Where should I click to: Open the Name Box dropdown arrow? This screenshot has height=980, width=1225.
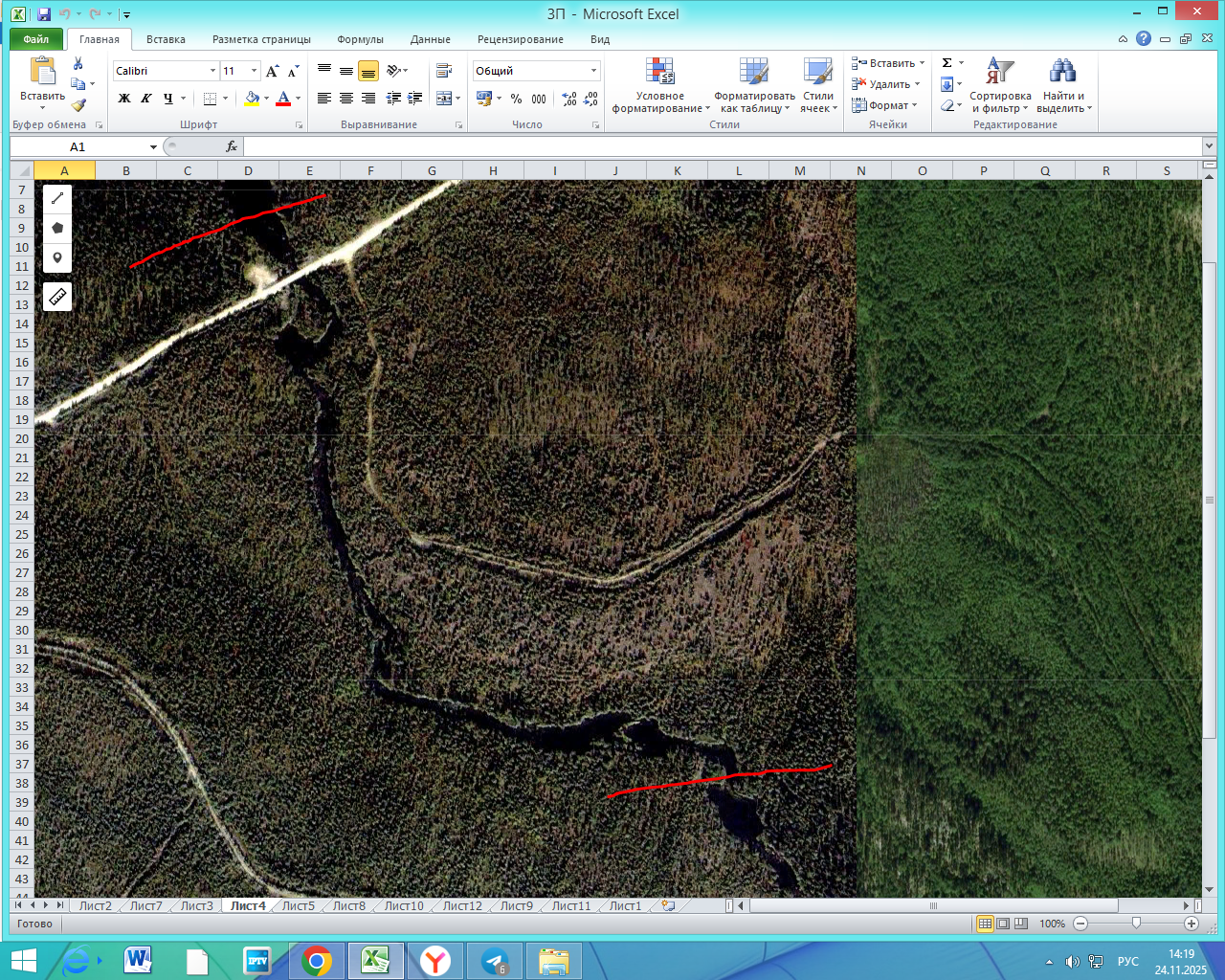tap(153, 147)
